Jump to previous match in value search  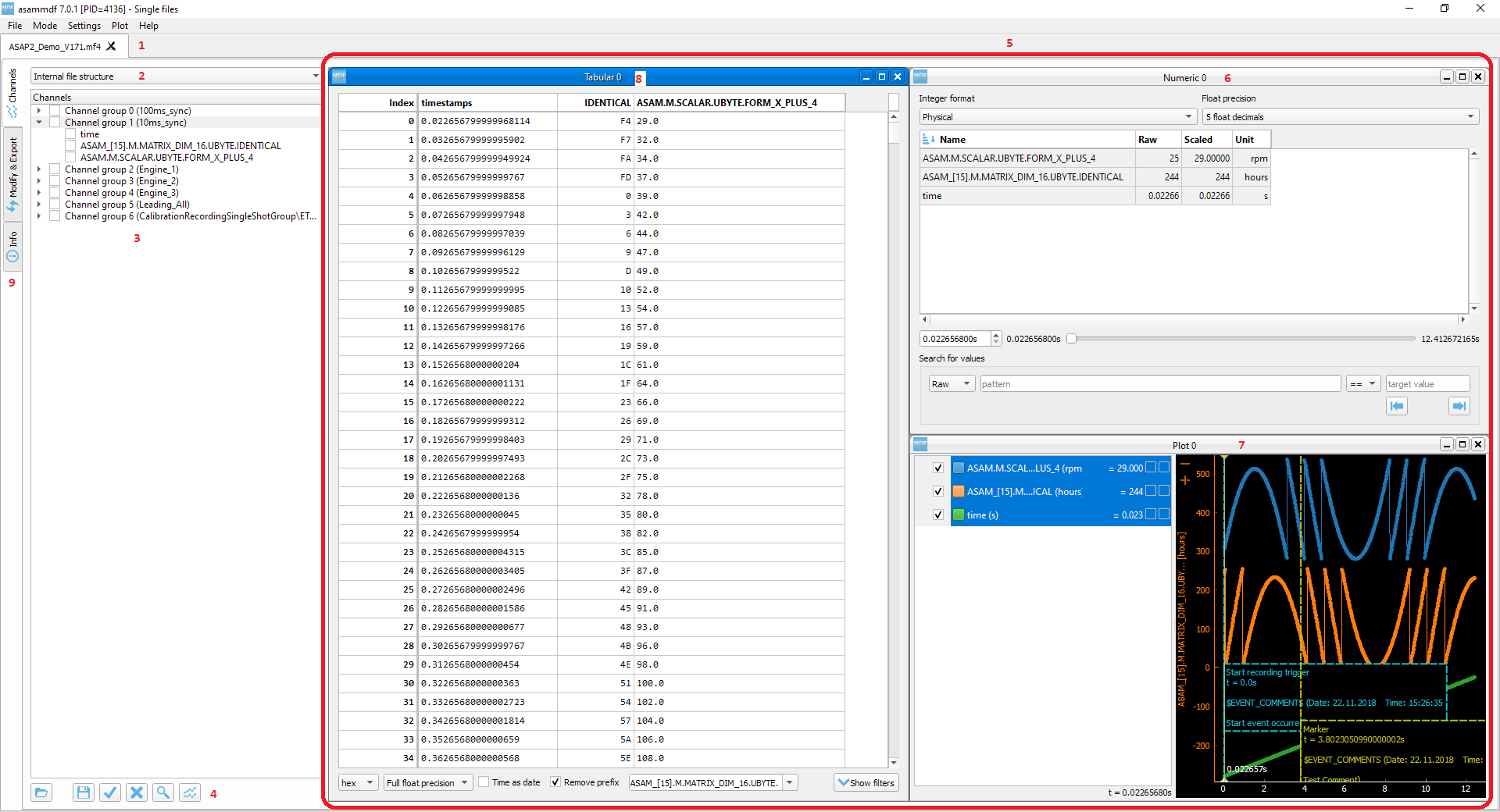coord(1397,406)
